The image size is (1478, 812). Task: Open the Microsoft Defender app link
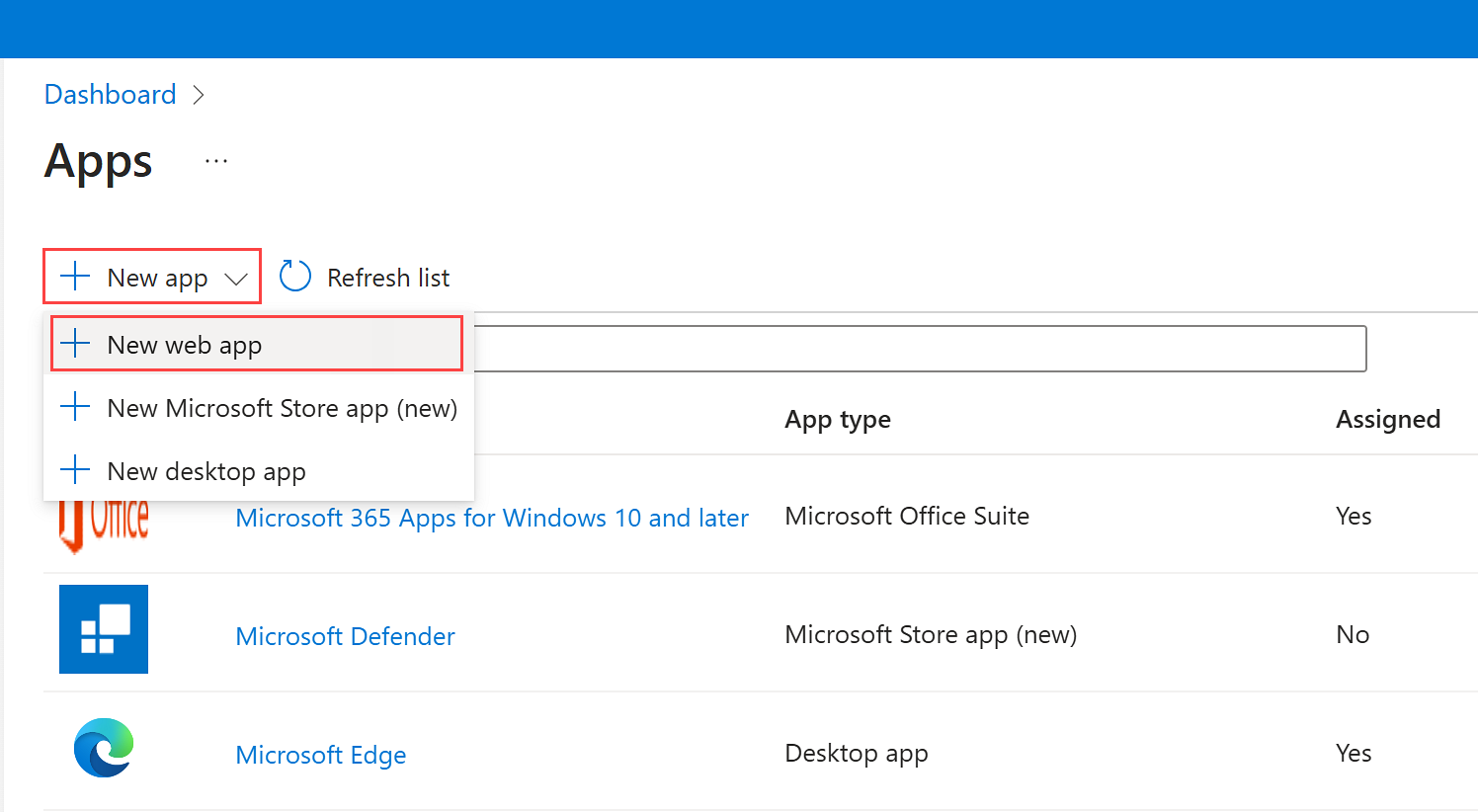pos(346,636)
